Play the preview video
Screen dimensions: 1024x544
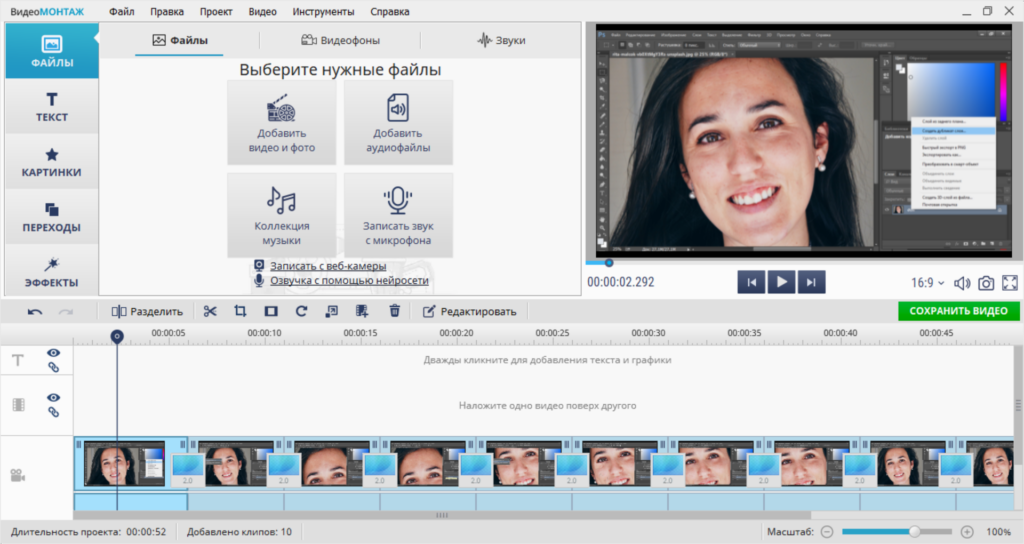coord(782,282)
